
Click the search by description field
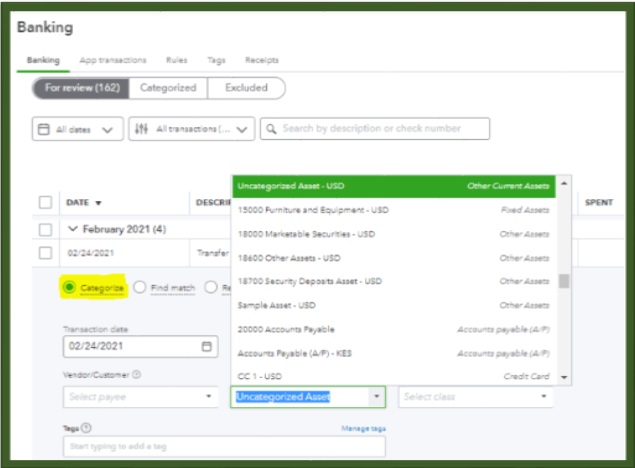pyautogui.click(x=375, y=129)
